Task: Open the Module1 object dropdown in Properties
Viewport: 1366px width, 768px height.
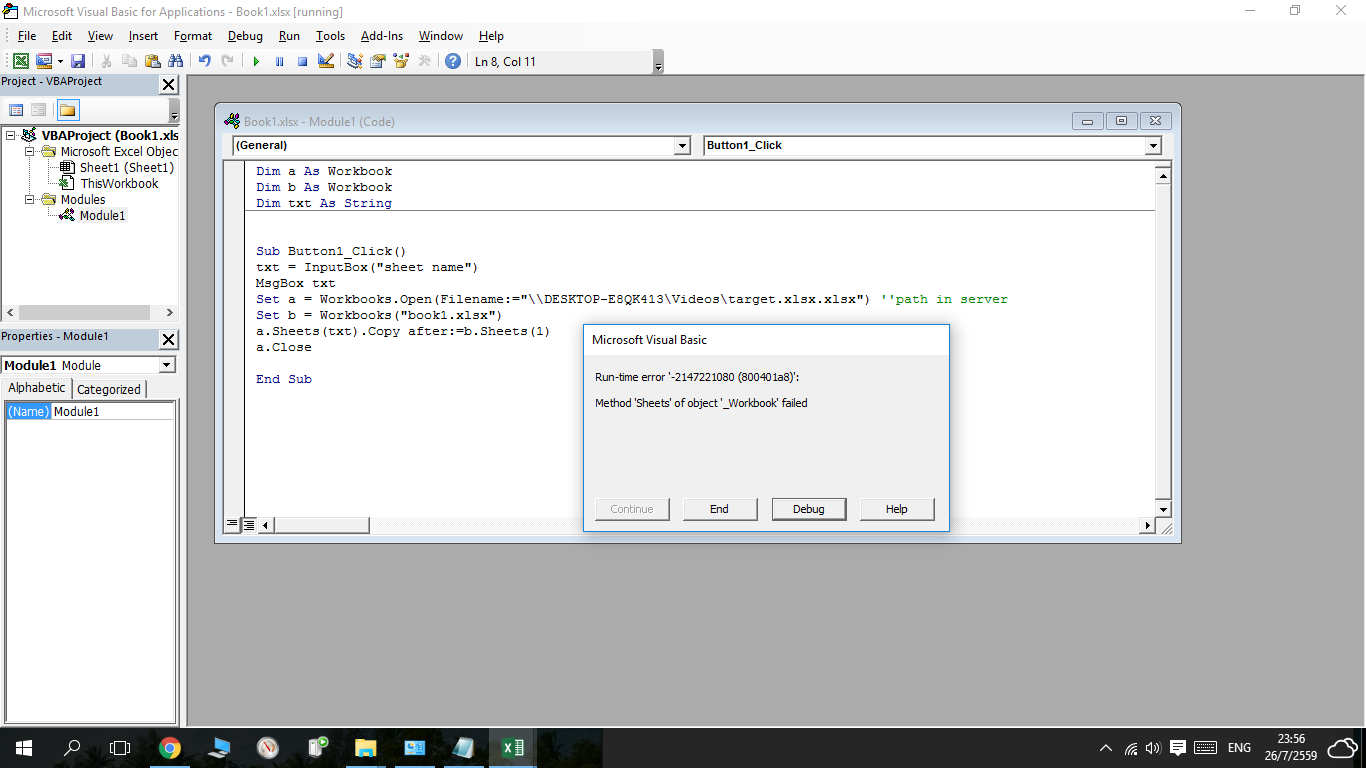Action: (x=167, y=366)
